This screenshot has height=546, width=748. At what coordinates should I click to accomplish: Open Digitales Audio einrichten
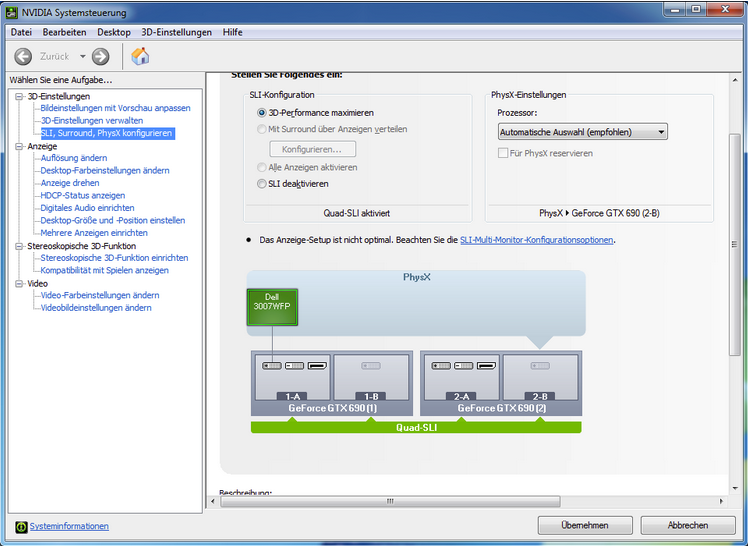pos(87,208)
